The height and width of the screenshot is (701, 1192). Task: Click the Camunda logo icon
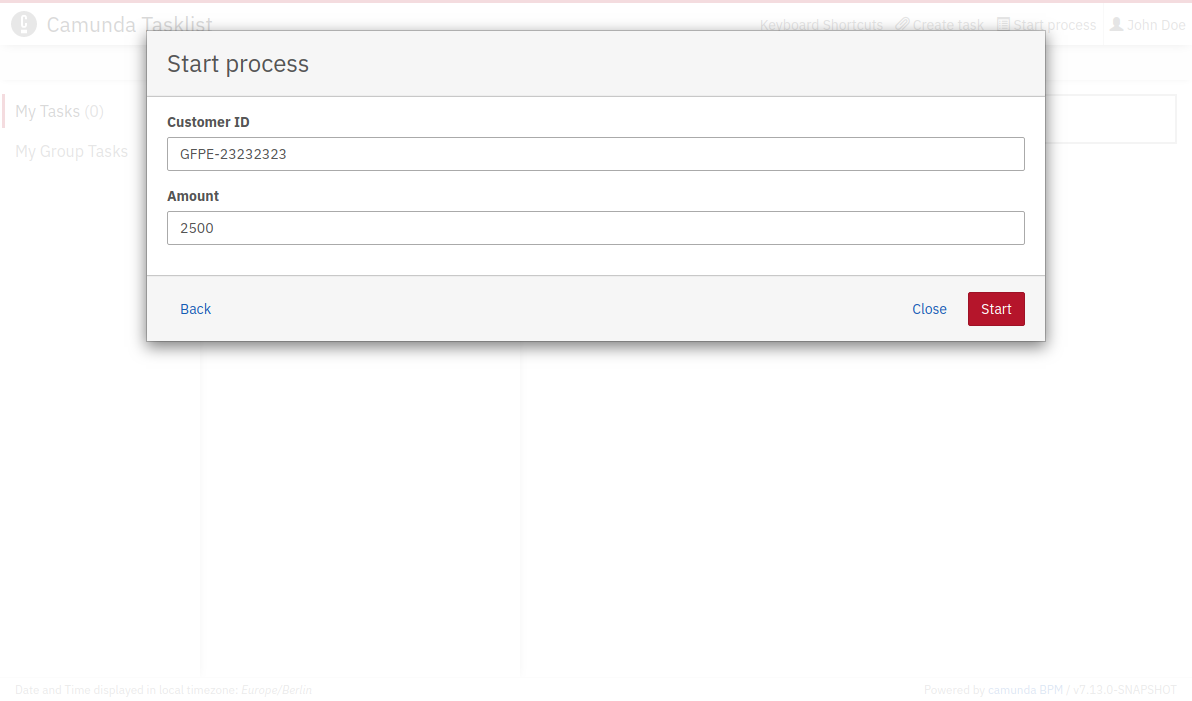pyautogui.click(x=24, y=24)
